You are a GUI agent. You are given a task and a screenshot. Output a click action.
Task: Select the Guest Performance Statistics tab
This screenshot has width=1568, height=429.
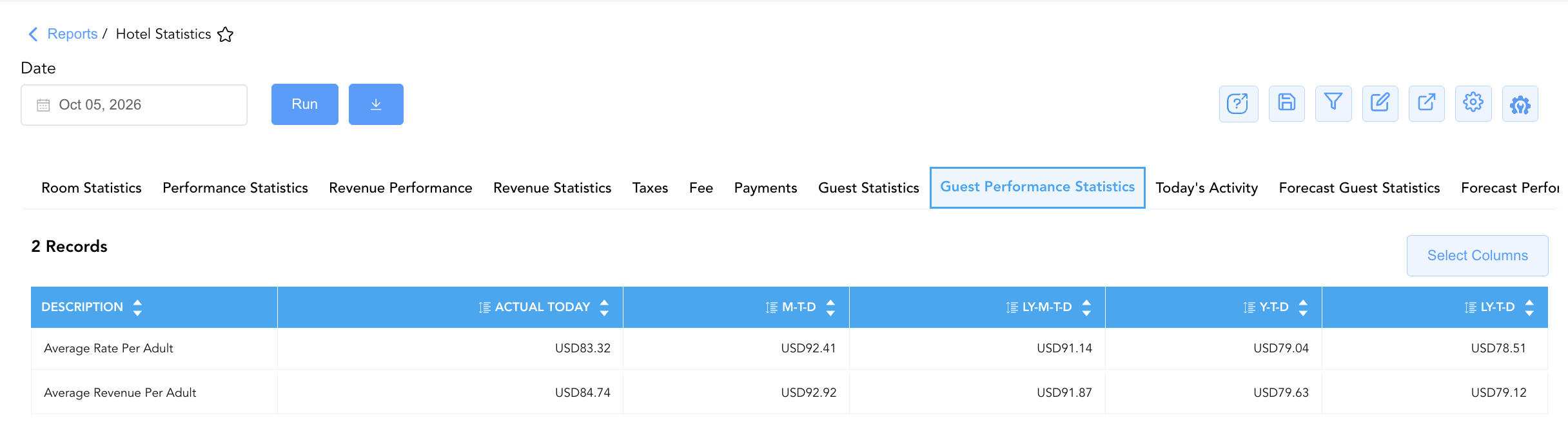click(1037, 187)
